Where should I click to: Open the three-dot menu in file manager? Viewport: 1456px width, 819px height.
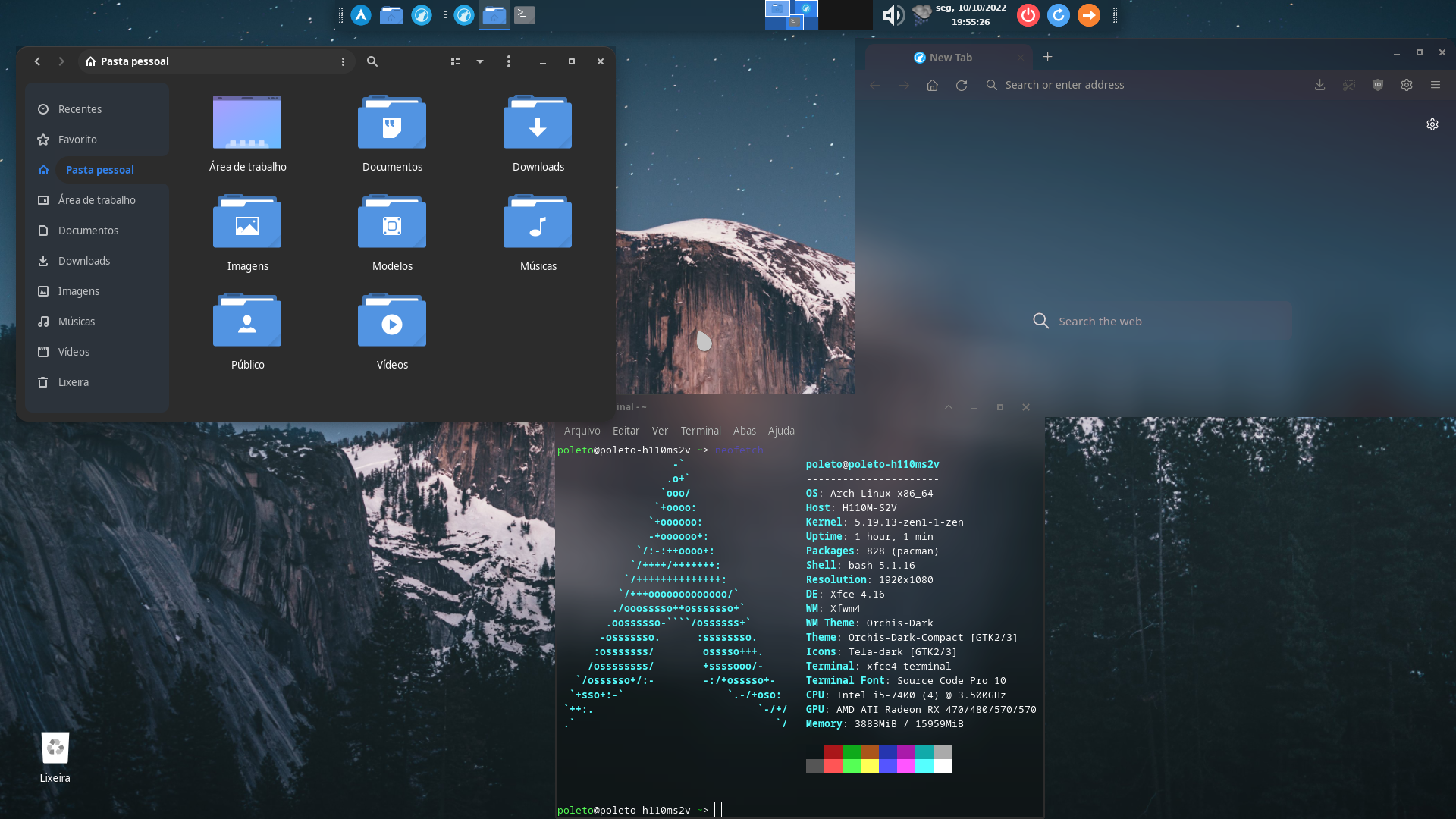pos(509,61)
